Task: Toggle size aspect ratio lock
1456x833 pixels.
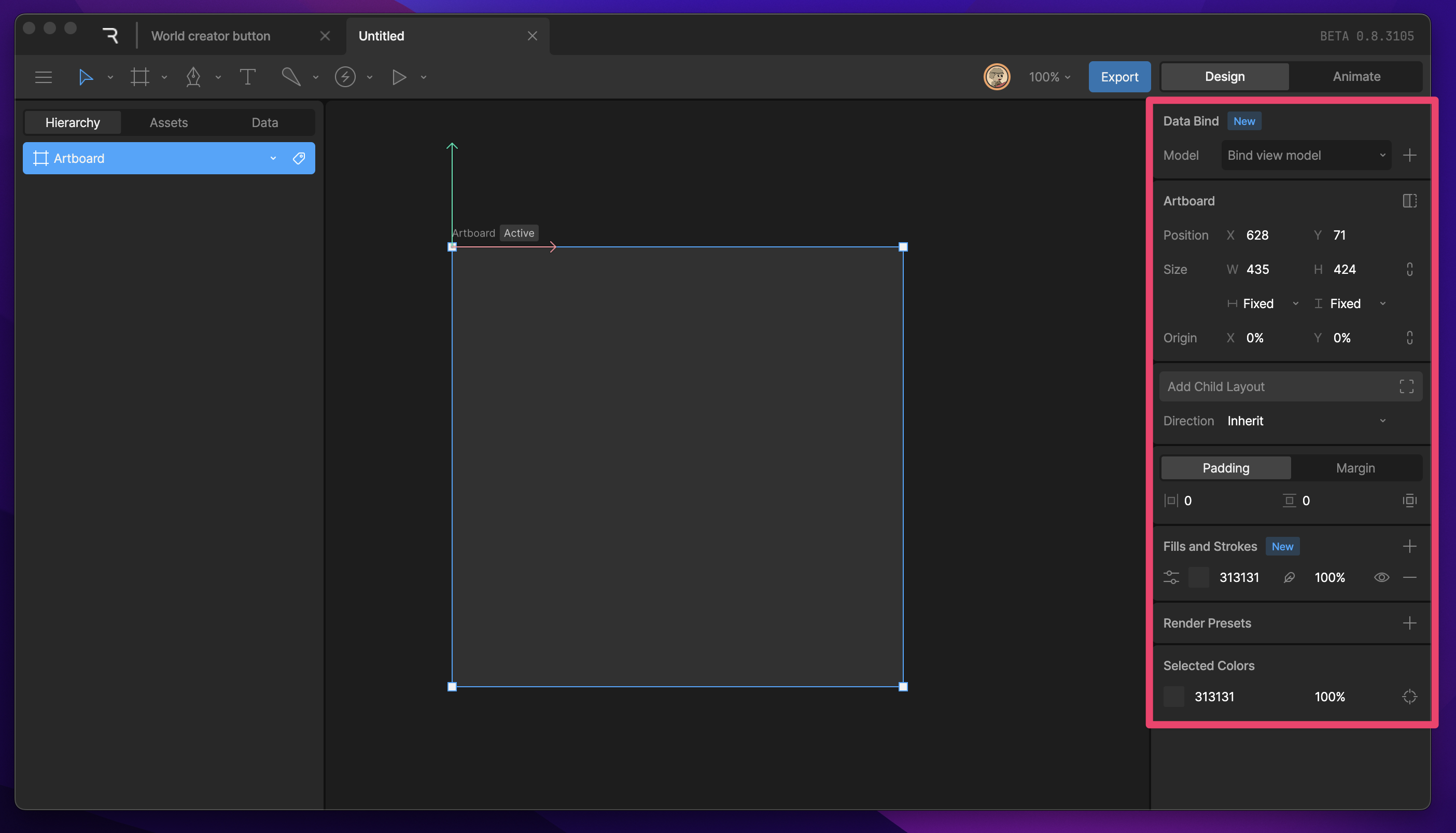Action: [1409, 270]
